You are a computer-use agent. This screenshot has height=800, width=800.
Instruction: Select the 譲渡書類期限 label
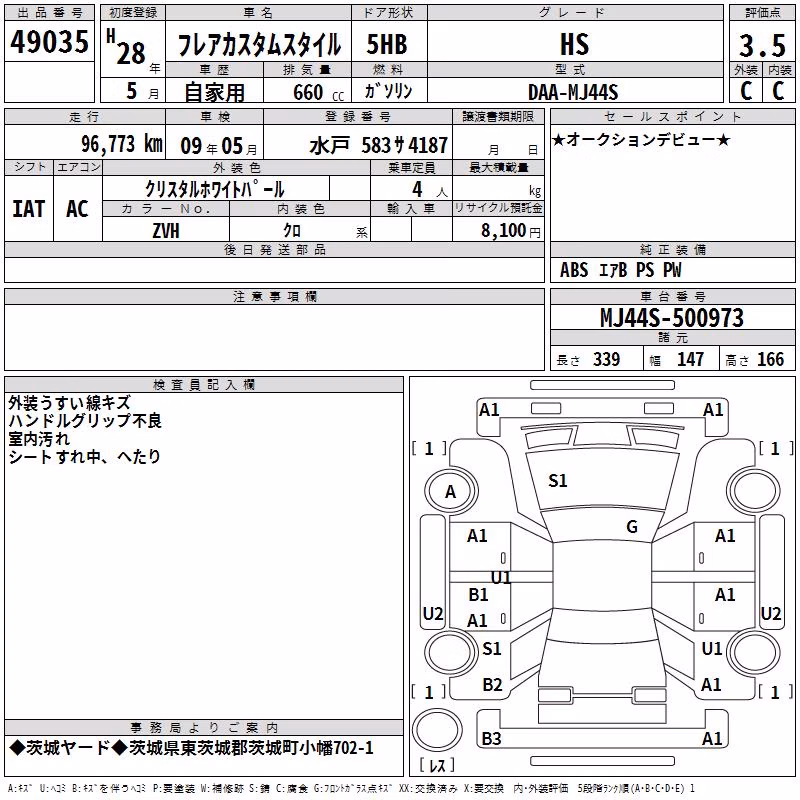coord(498,117)
